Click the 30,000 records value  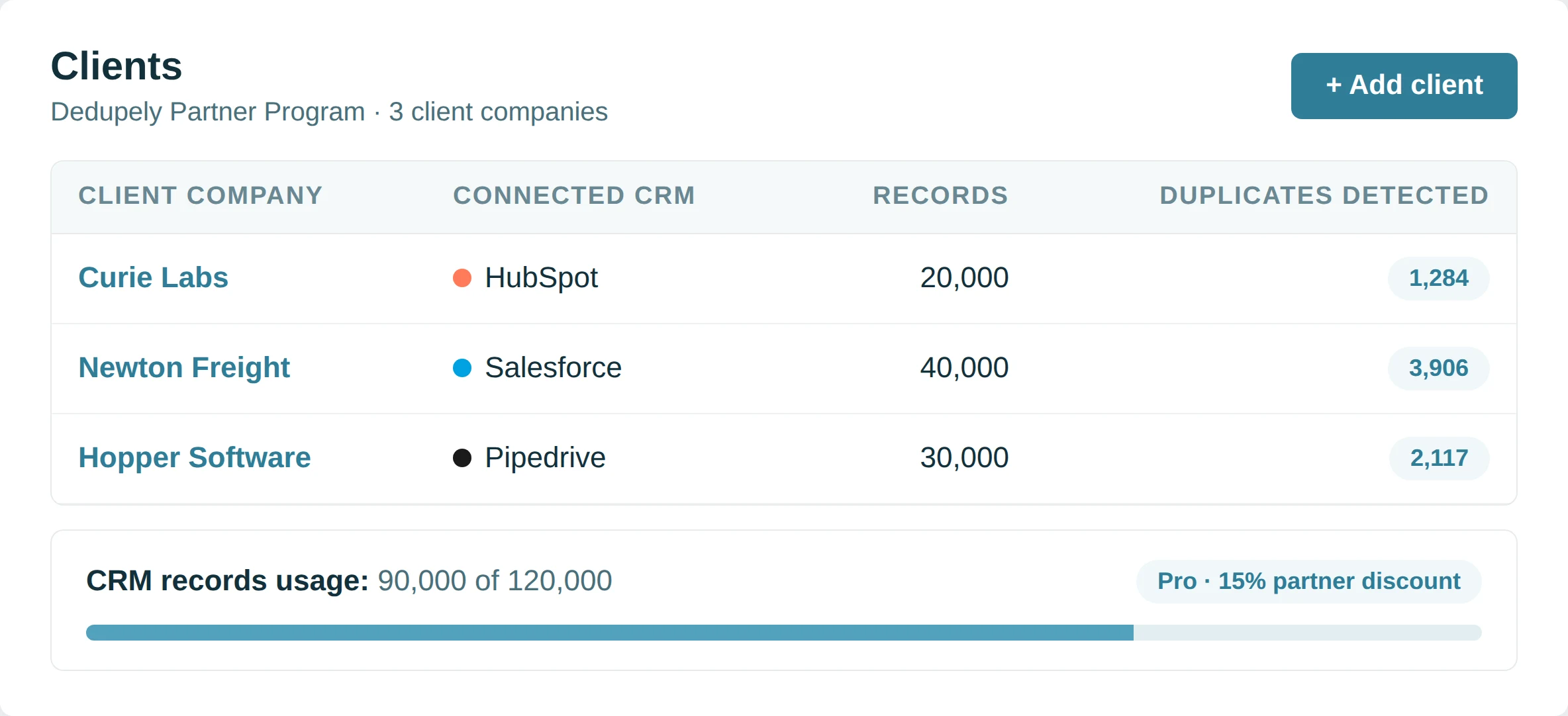[x=964, y=458]
